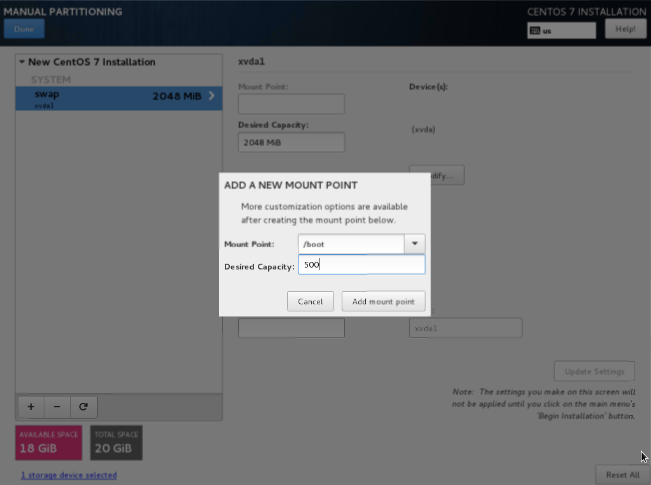Open the Mount Point dropdown arrow
The width and height of the screenshot is (651, 485).
pyautogui.click(x=414, y=244)
